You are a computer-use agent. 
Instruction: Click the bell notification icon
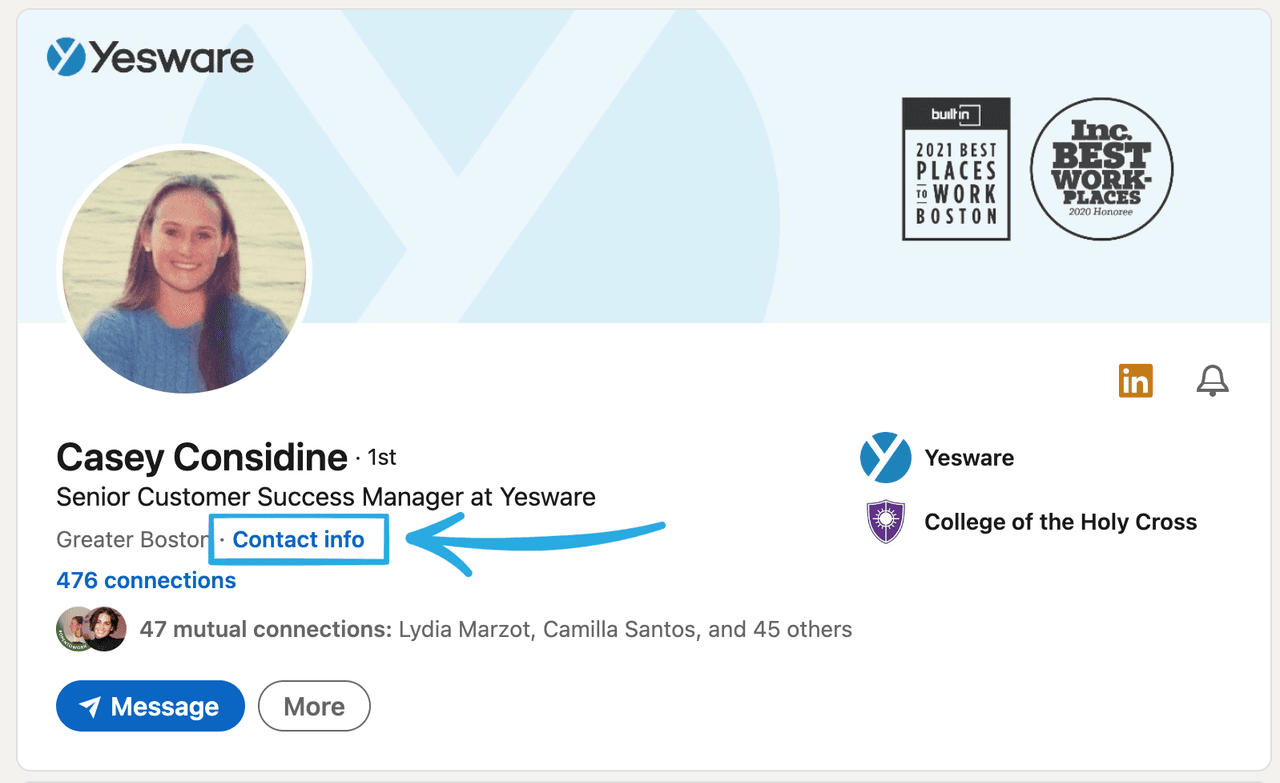pyautogui.click(x=1212, y=380)
